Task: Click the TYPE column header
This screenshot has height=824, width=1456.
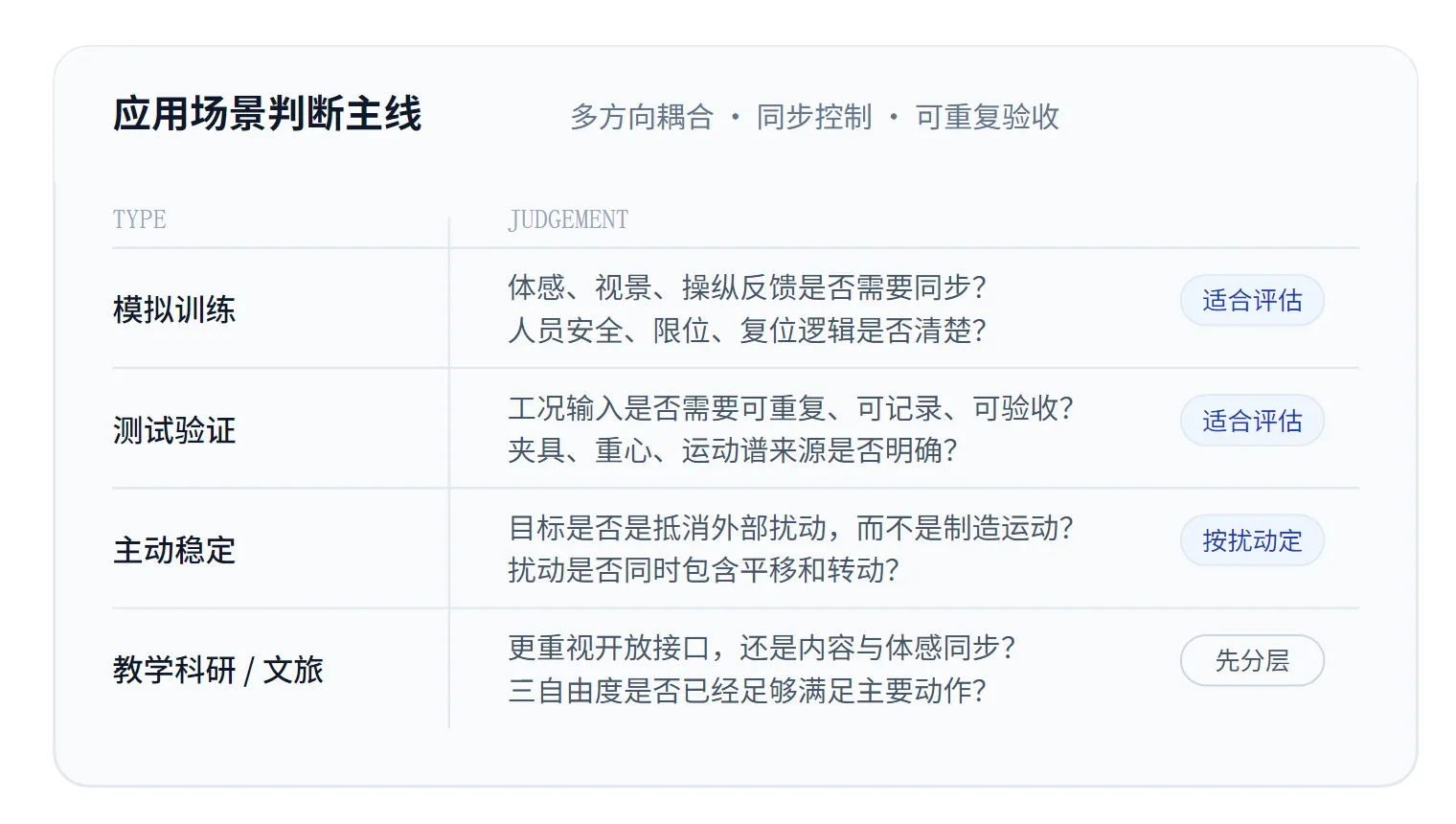Action: click(140, 219)
